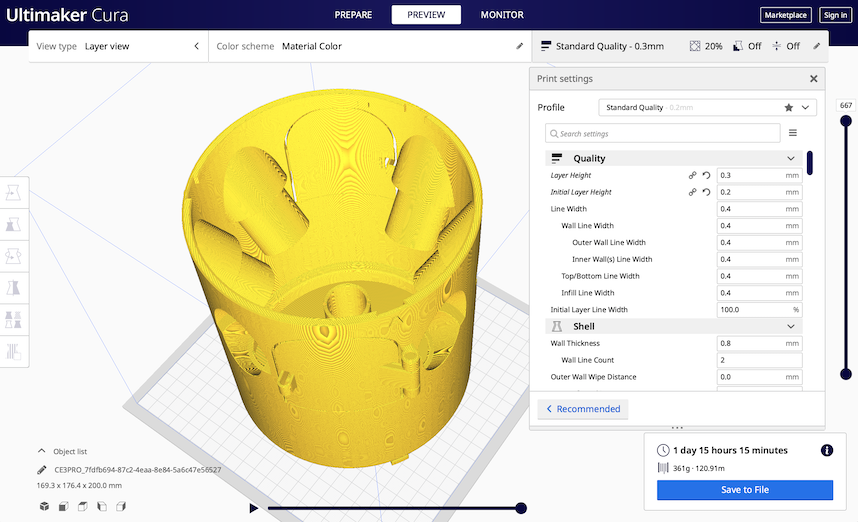This screenshot has height=522, width=858.
Task: Reset Layer Height with revert arrow
Action: 706,175
